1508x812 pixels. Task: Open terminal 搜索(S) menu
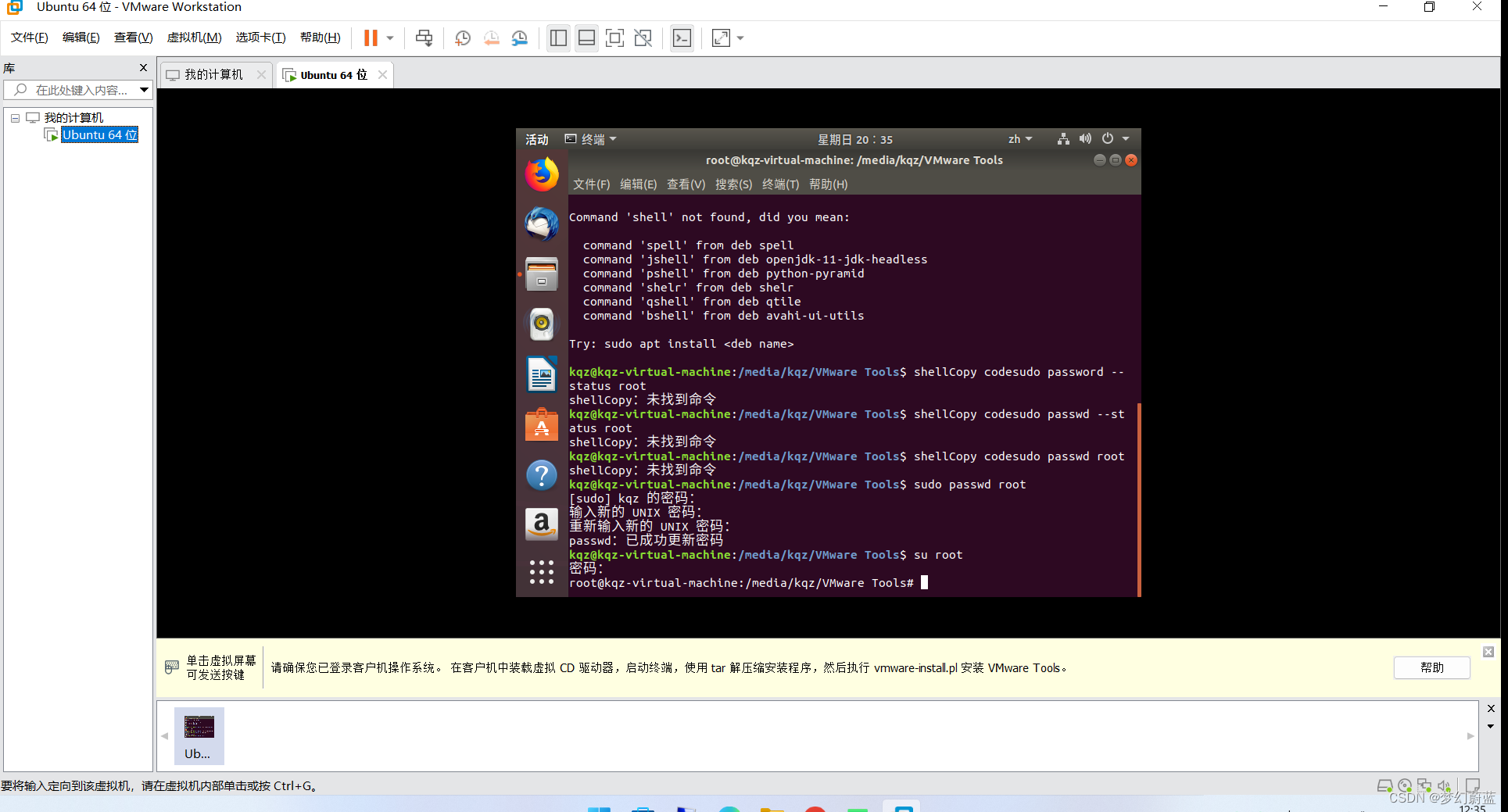(733, 184)
